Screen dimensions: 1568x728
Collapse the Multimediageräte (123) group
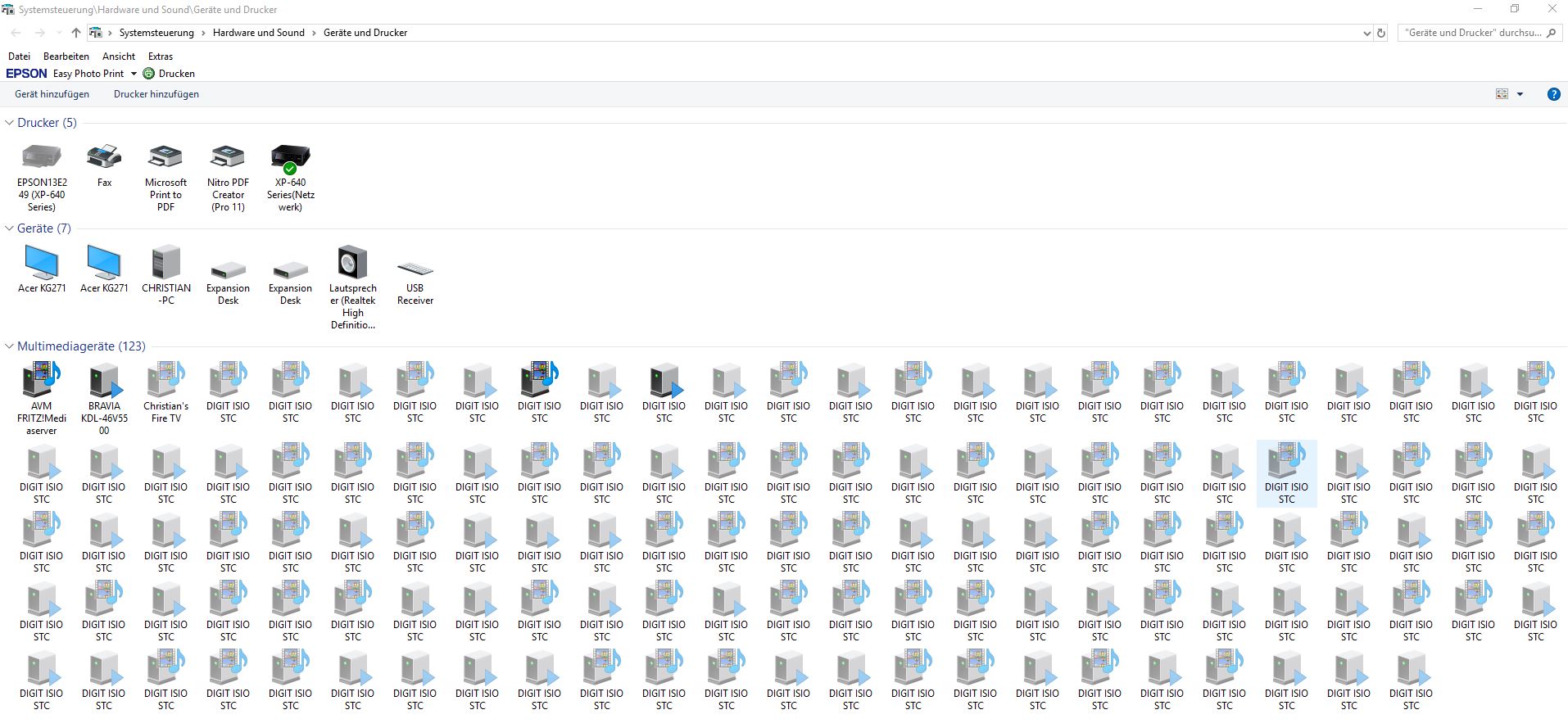pyautogui.click(x=10, y=346)
